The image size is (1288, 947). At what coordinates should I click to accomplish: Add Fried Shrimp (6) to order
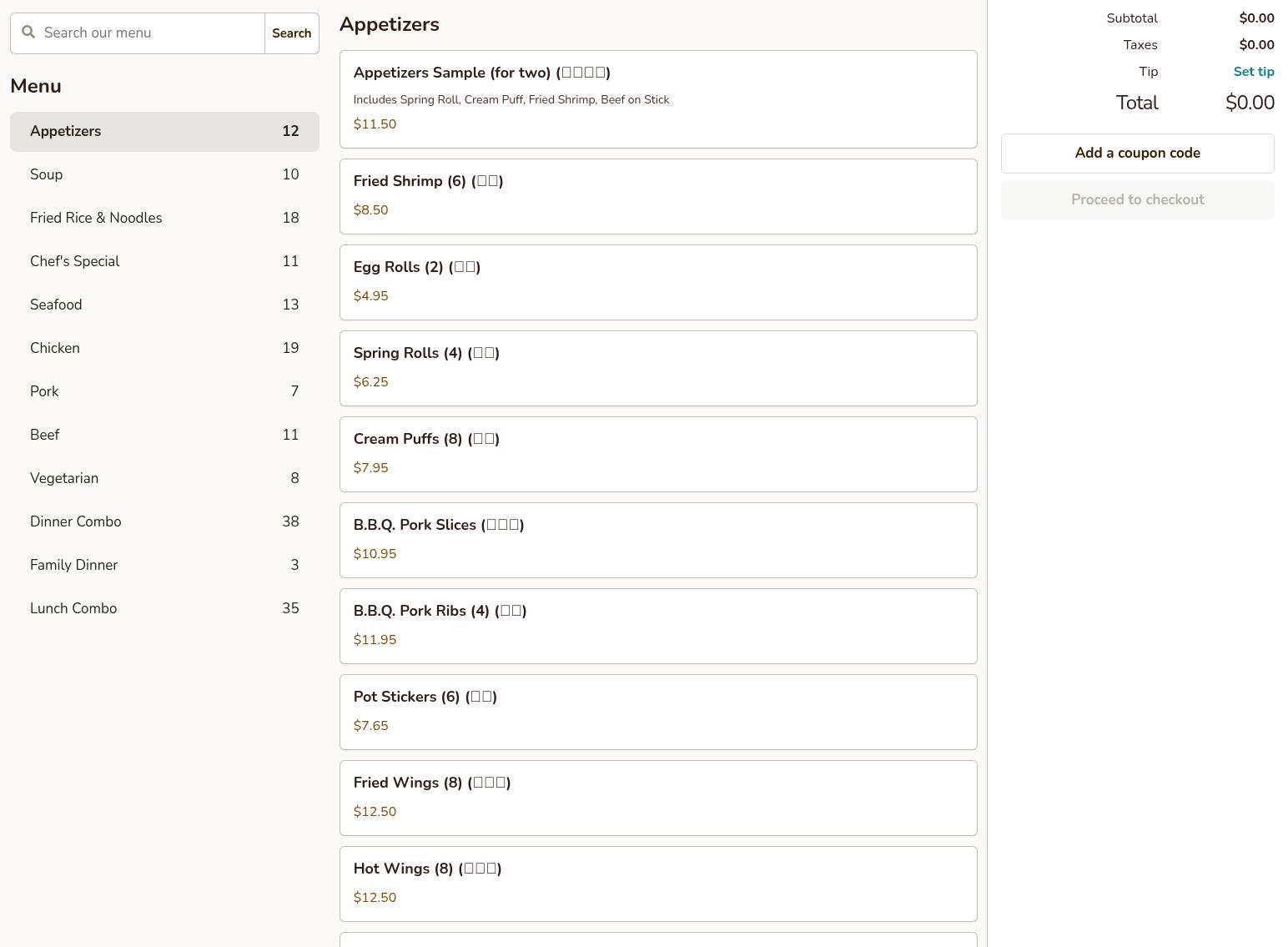click(658, 197)
